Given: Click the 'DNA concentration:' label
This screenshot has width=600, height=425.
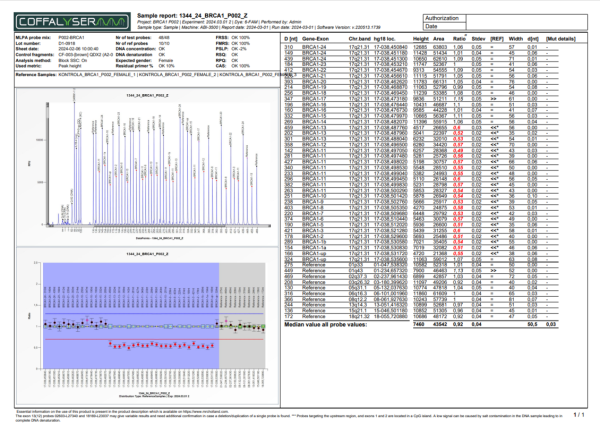Looking at the screenshot, I should pyautogui.click(x=135, y=49).
